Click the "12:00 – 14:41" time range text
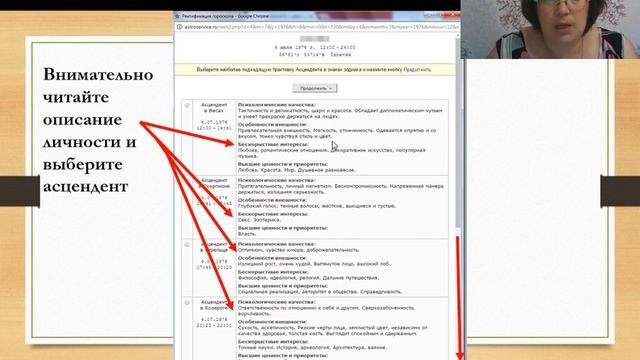640x360 pixels. (x=214, y=128)
